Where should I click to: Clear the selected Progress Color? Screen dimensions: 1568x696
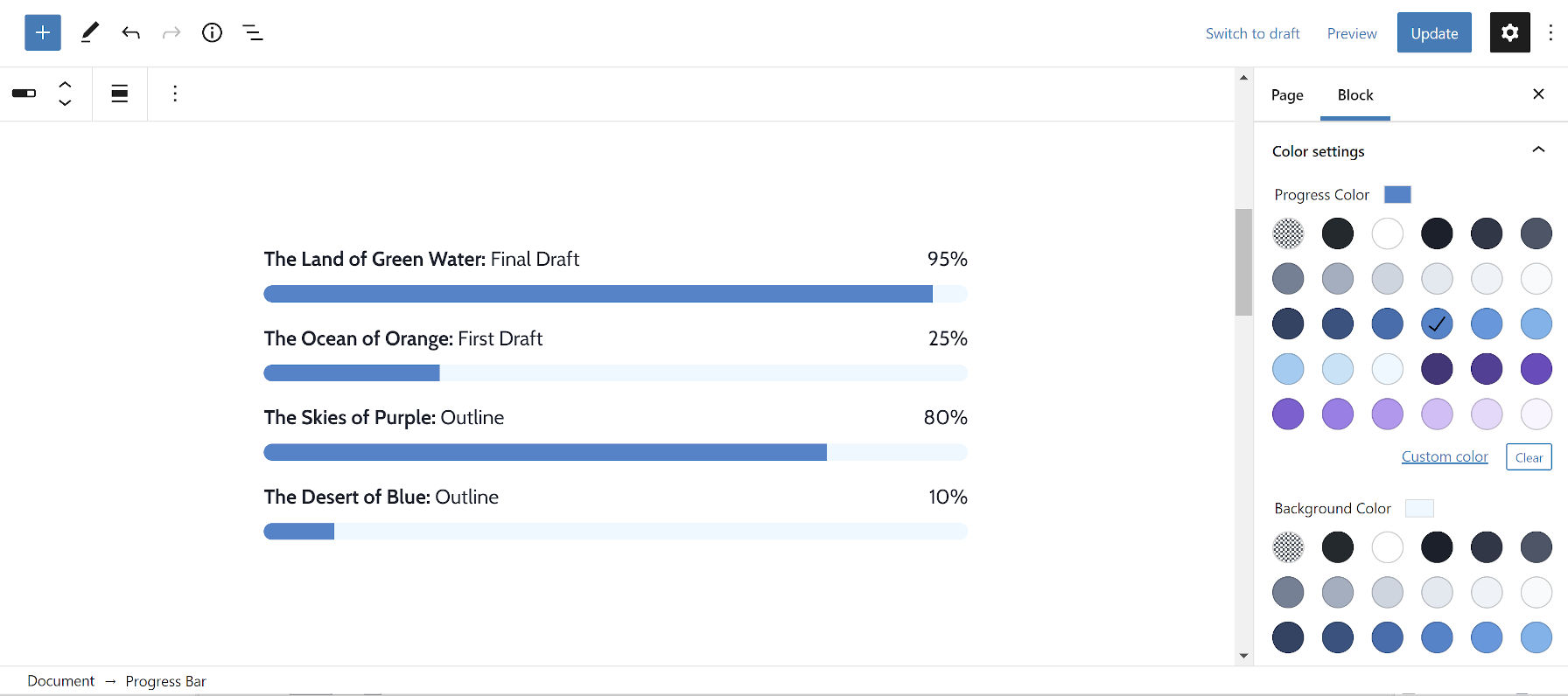[1528, 456]
